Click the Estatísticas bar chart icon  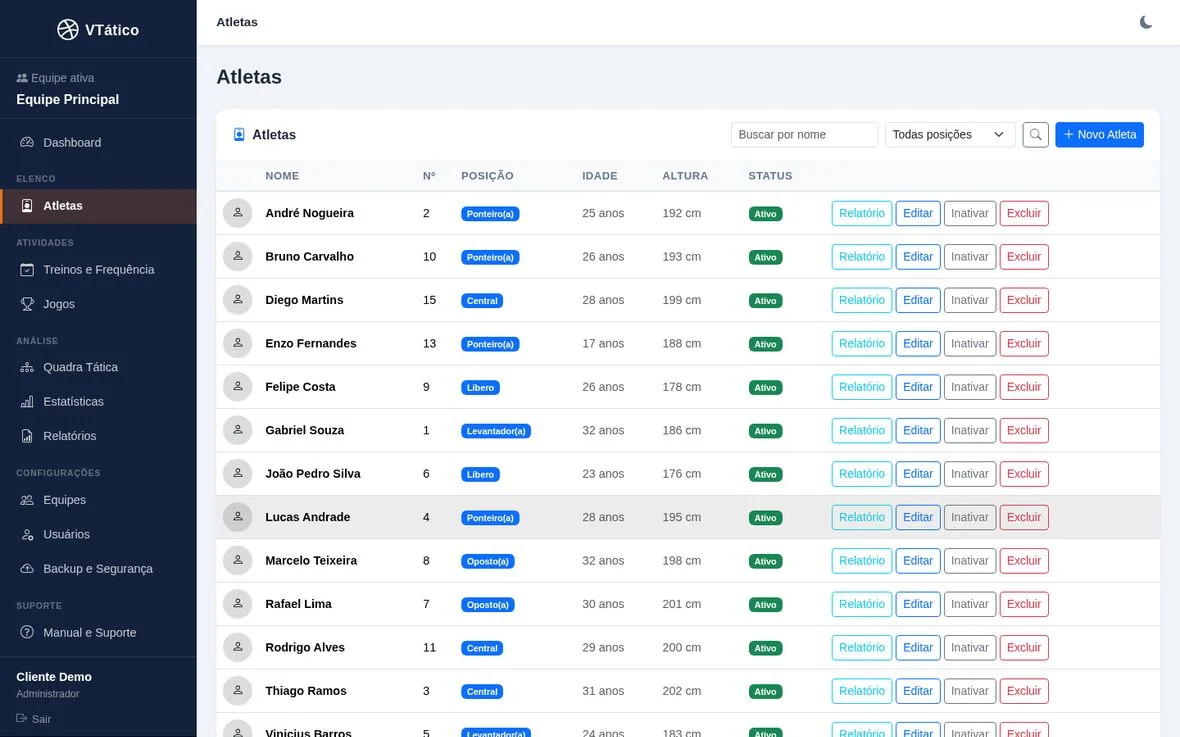27,401
